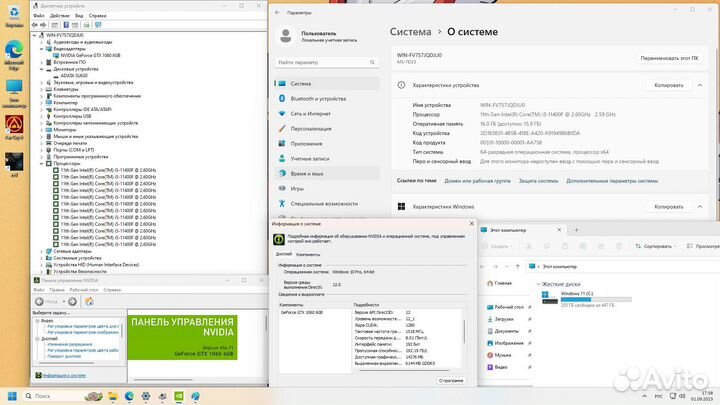Open the Защита системы link in Settings
Screen dimensions: 720x405
538,181
